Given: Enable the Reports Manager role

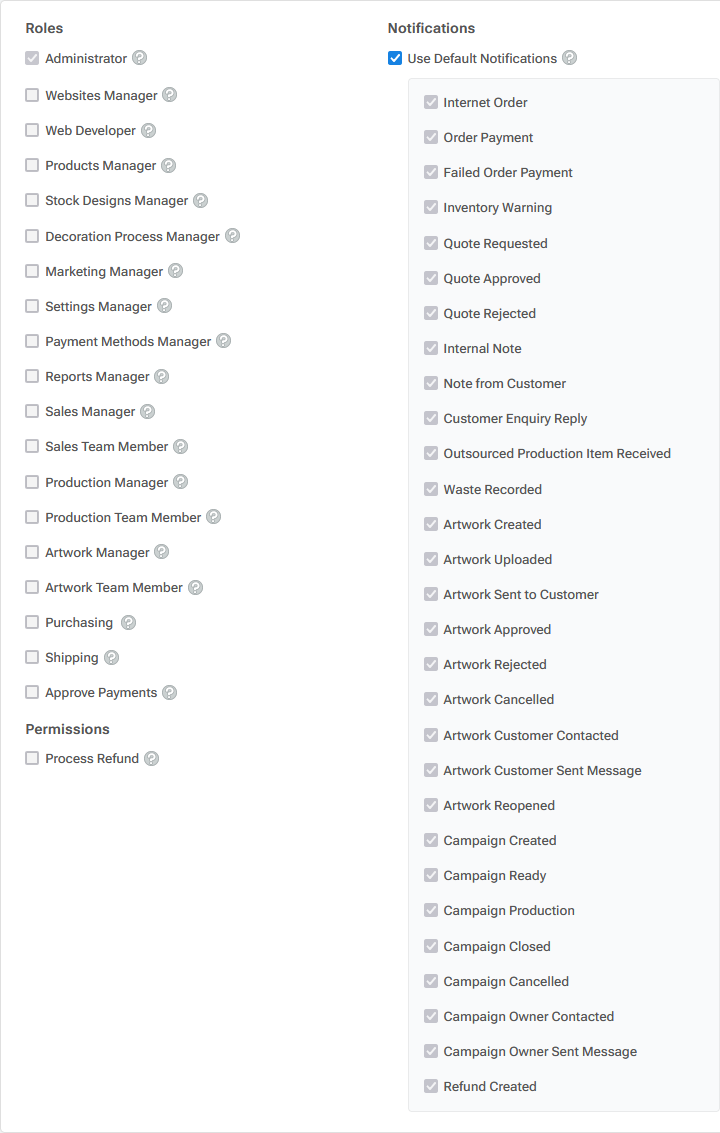Looking at the screenshot, I should pos(31,376).
